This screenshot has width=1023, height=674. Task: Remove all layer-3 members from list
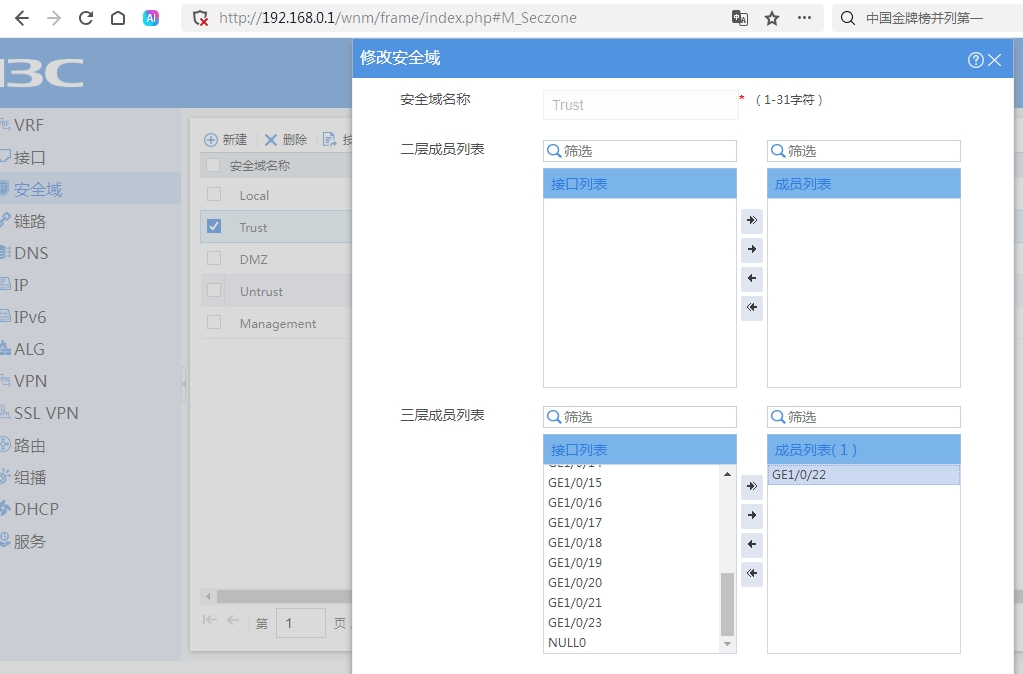click(752, 574)
